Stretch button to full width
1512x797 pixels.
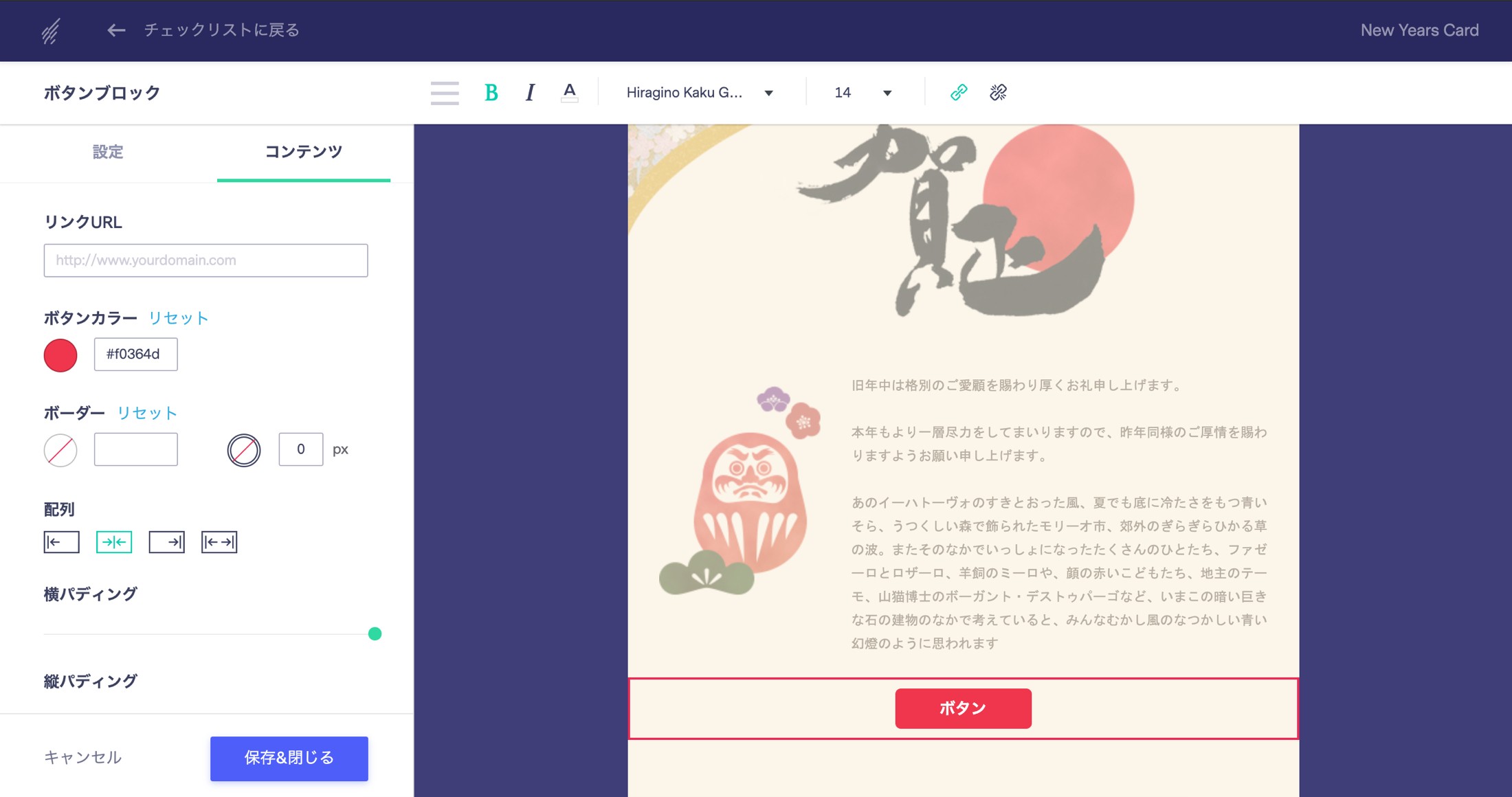(219, 542)
